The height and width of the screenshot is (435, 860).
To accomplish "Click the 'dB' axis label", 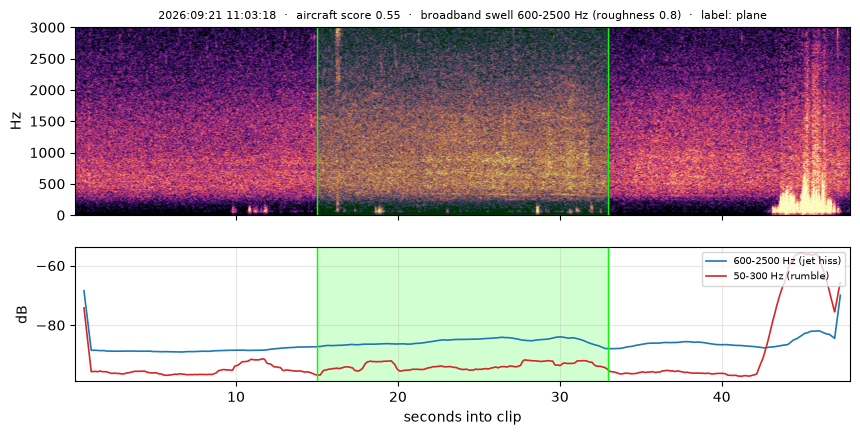I will (x=22, y=314).
